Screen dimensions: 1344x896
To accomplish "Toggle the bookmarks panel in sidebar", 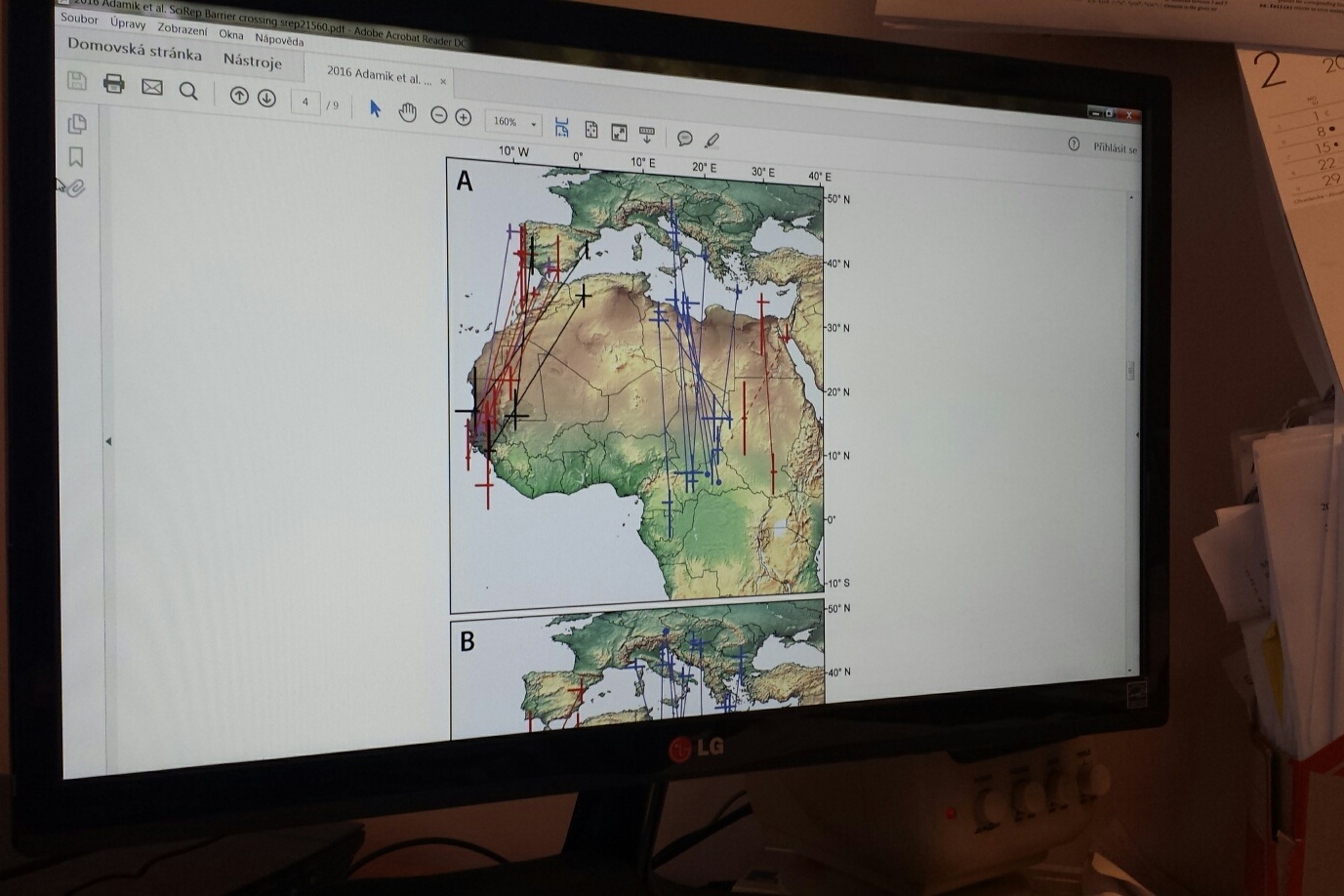I will (x=76, y=156).
